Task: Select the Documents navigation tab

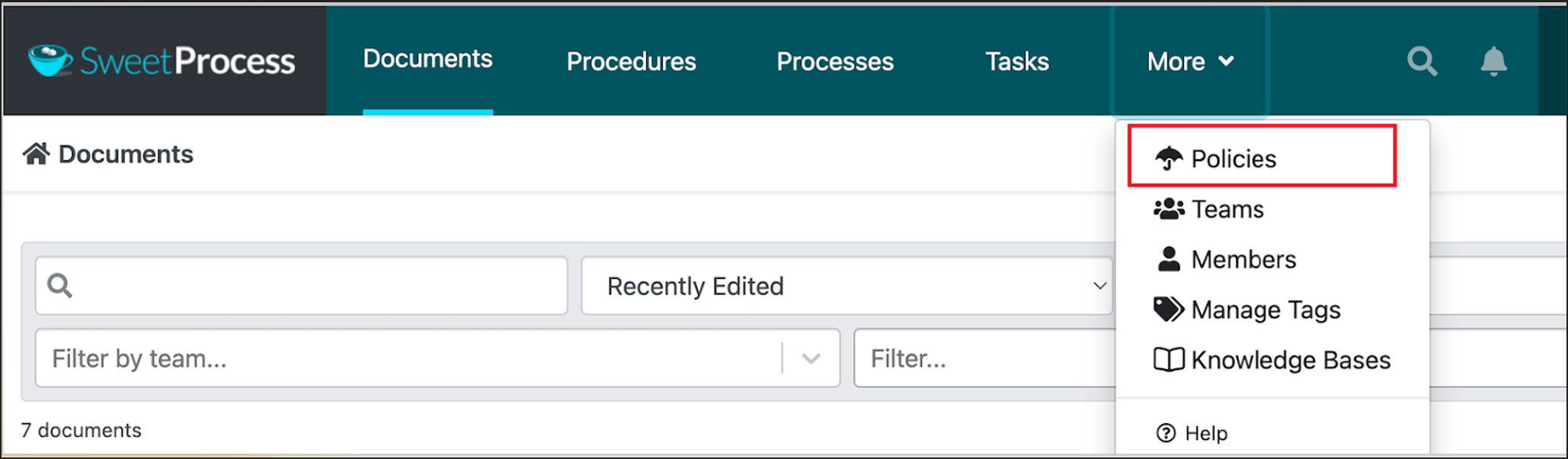Action: [427, 59]
